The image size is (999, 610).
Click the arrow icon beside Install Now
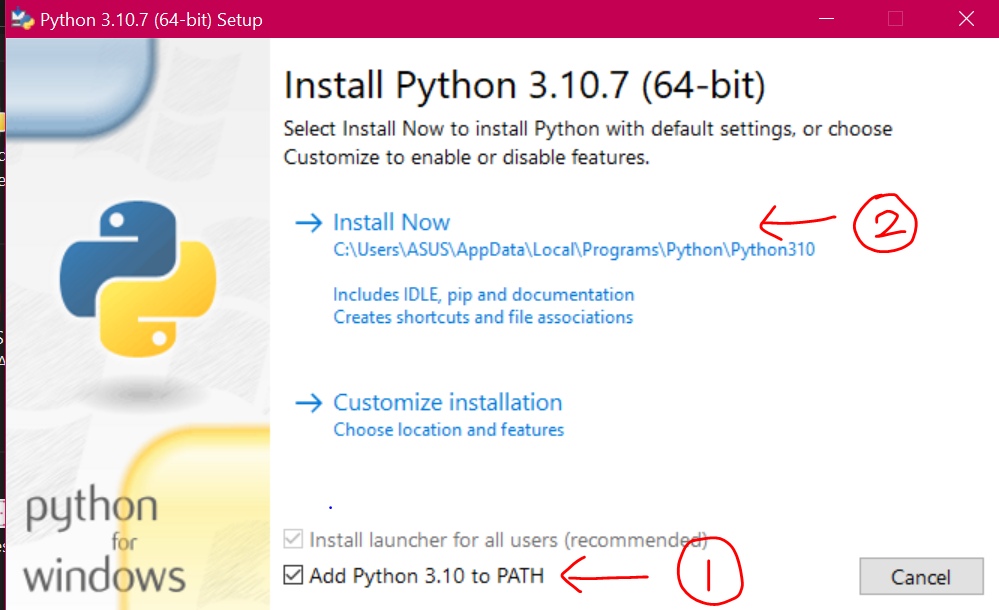(x=309, y=222)
